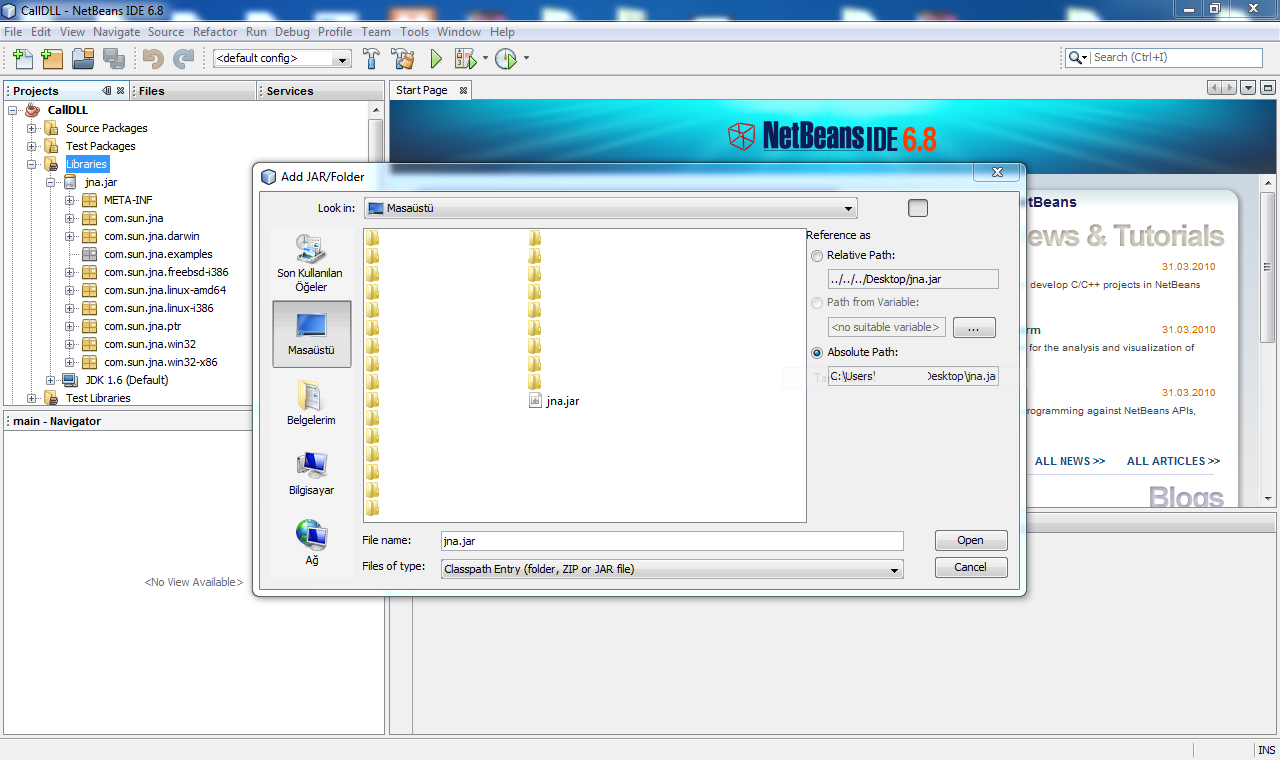Click the New File toolbar icon
Screen dimensions: 1280x760
click(22, 59)
